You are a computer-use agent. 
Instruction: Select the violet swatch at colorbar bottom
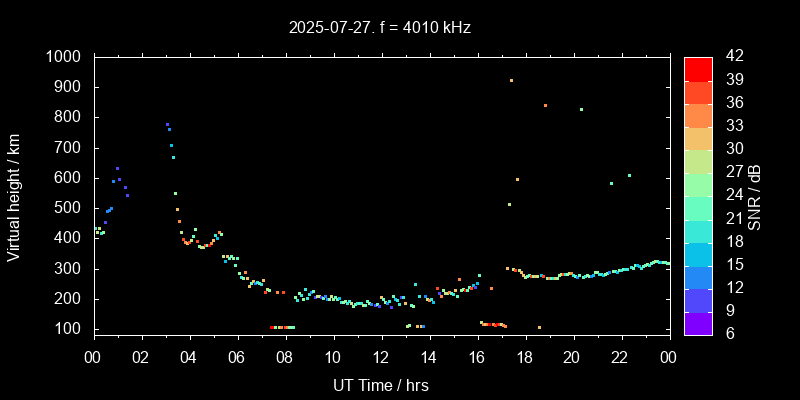click(698, 323)
